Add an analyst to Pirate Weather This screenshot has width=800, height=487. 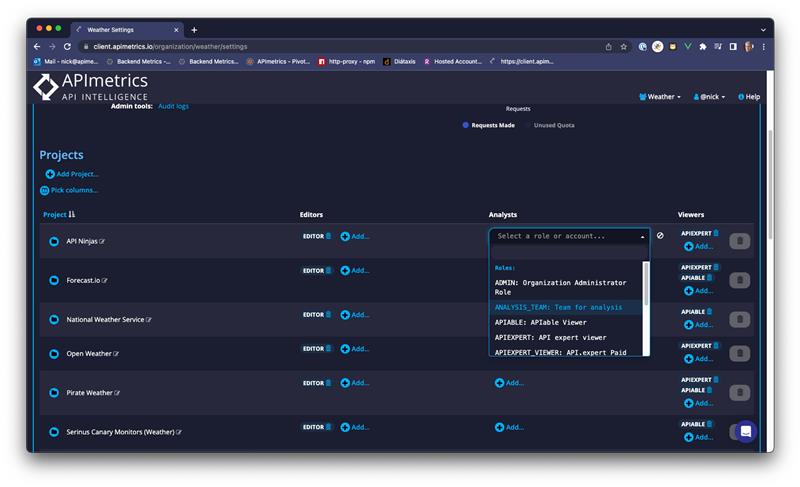(509, 382)
